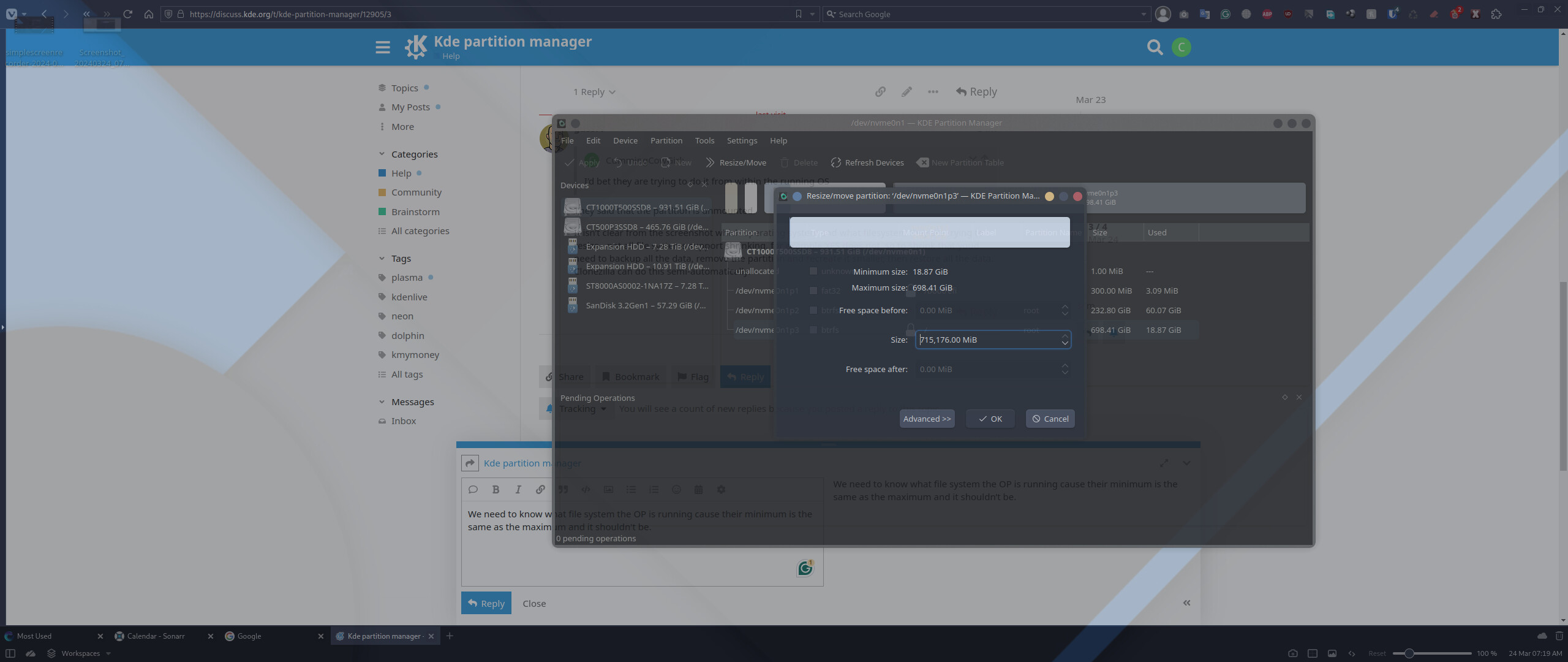
Task: Click the Bold formatting icon in composer
Action: (x=496, y=489)
